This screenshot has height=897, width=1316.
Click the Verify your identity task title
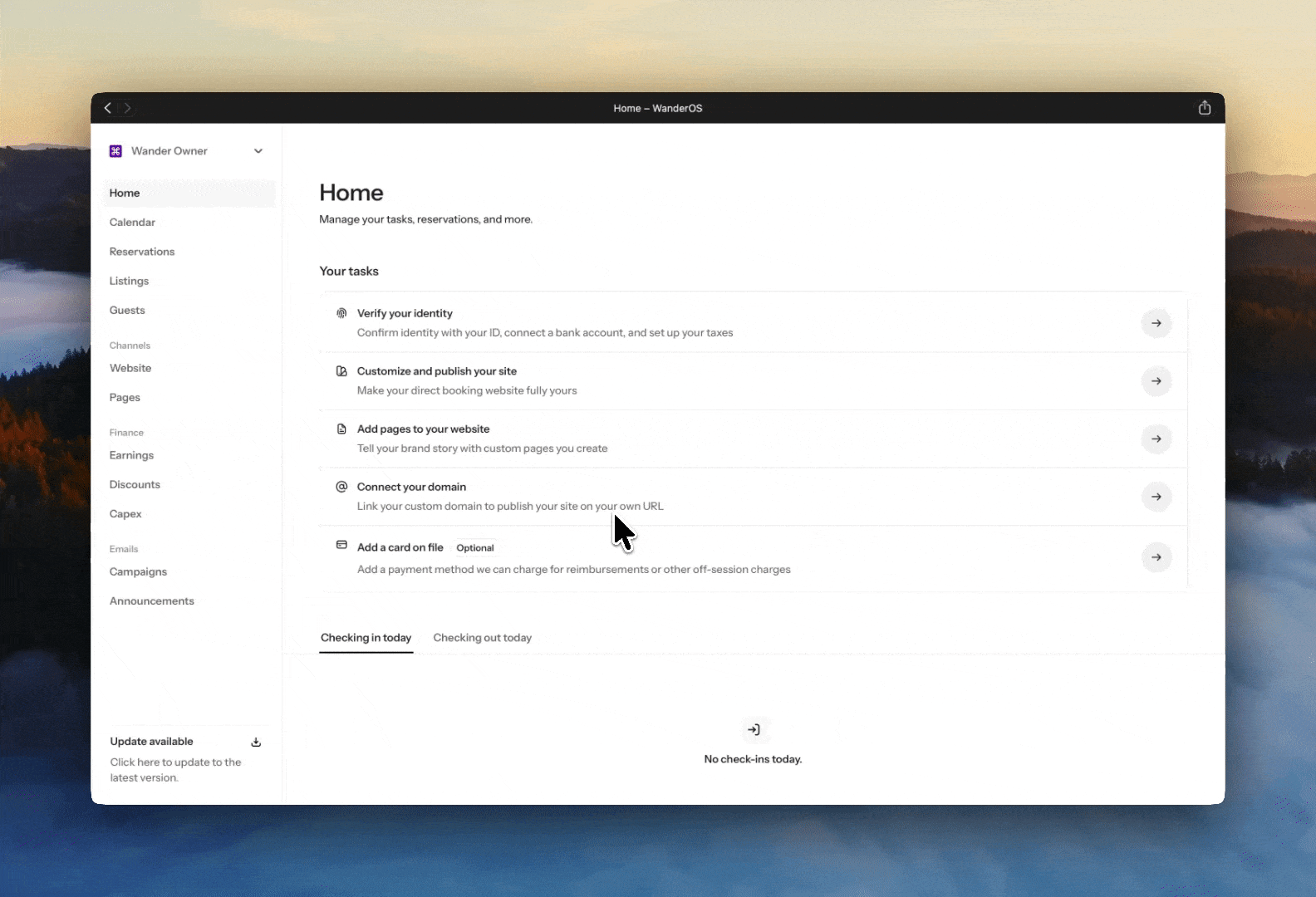[x=405, y=313]
